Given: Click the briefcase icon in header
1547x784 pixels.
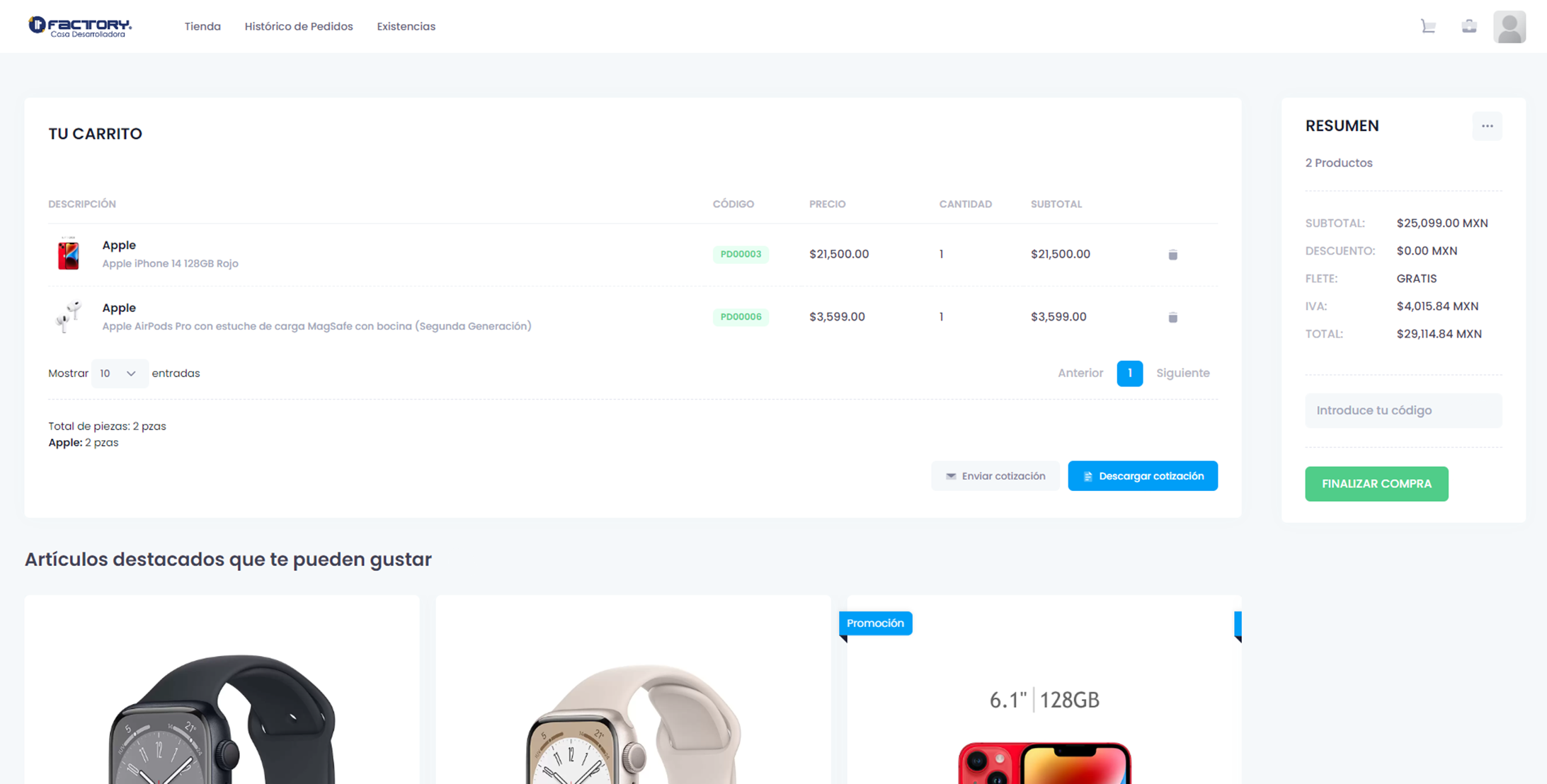Looking at the screenshot, I should click(1469, 27).
